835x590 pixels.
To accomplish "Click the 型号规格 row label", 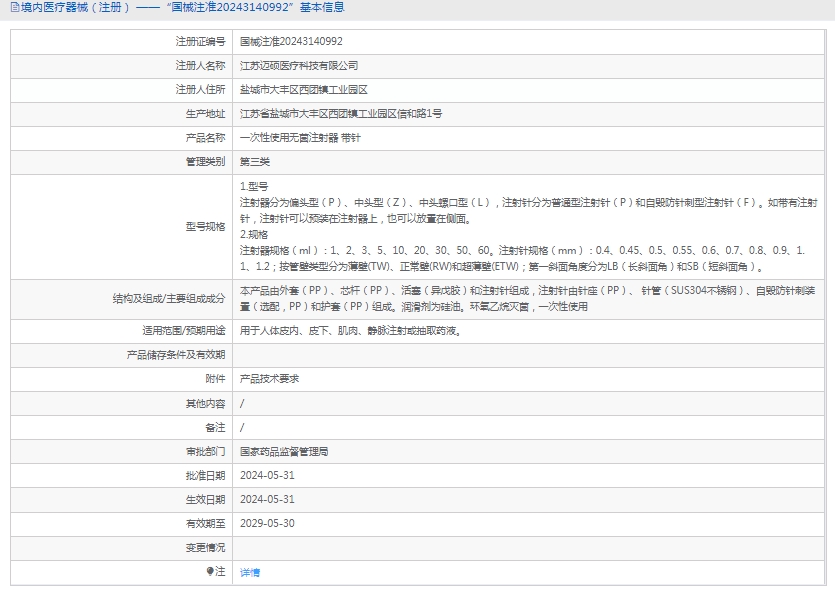I will pyautogui.click(x=205, y=227).
